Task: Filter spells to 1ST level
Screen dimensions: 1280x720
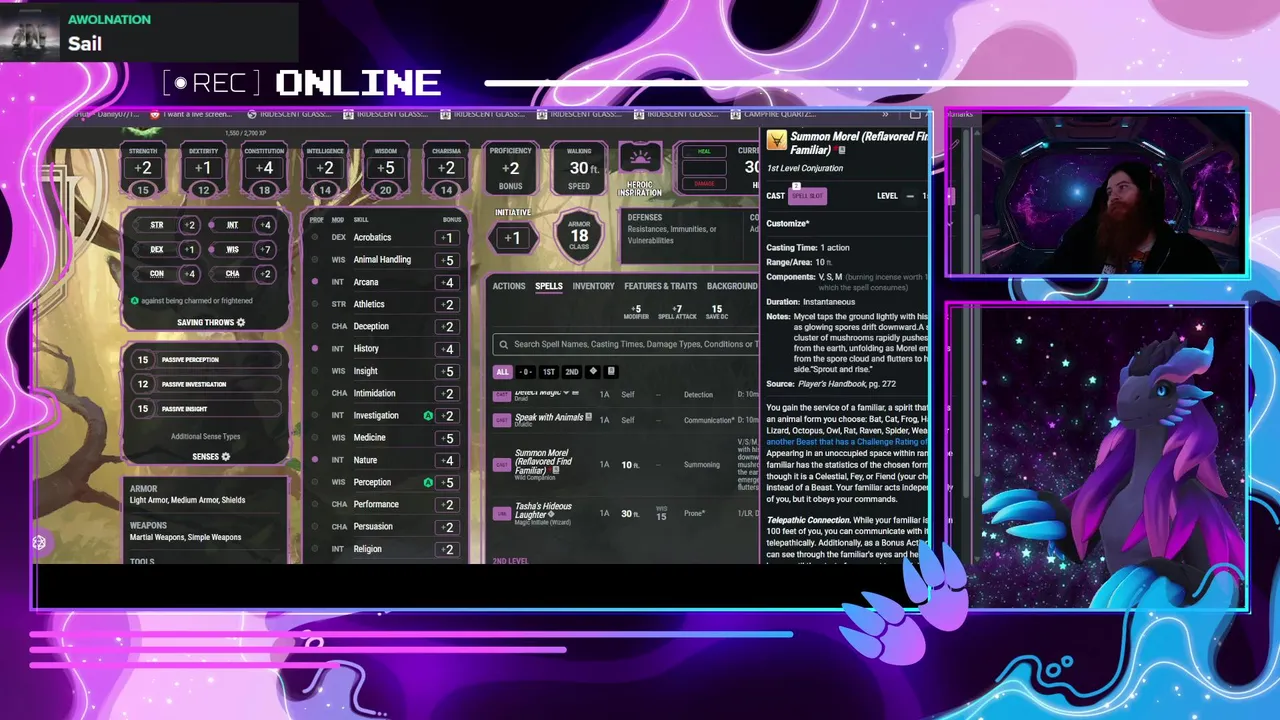Action: tap(548, 372)
